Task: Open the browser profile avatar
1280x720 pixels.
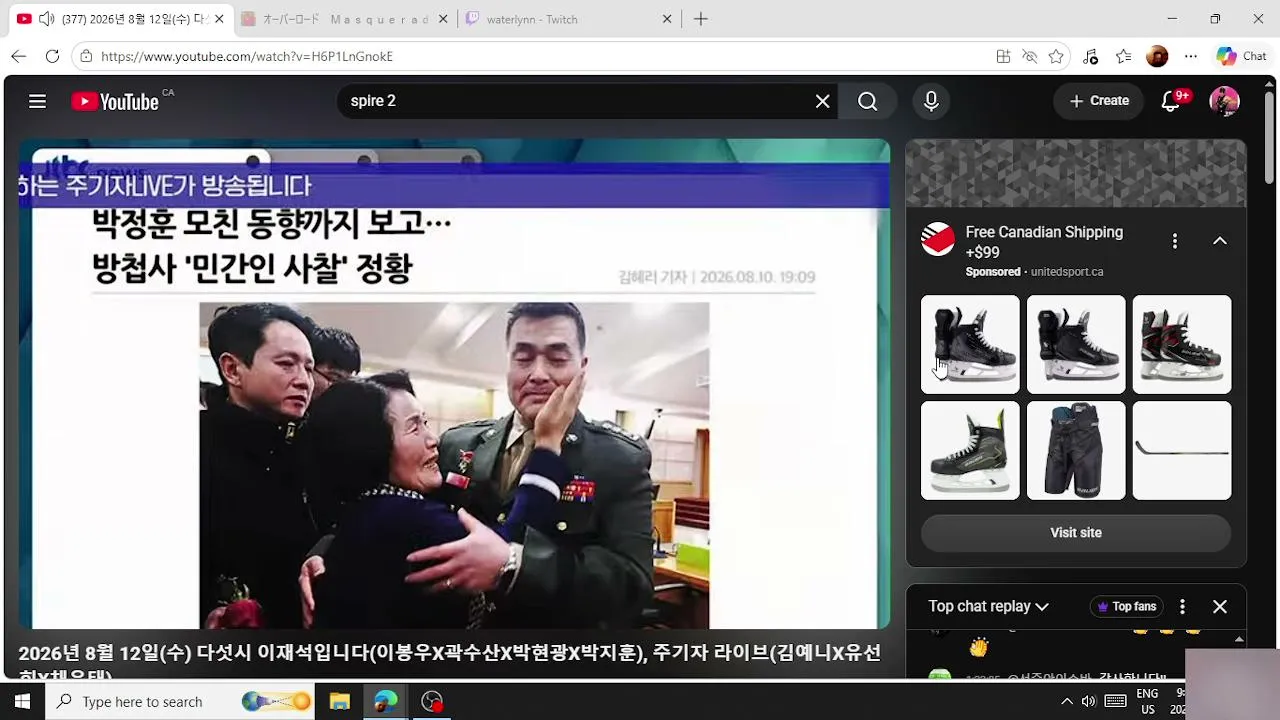Action: (x=1157, y=56)
